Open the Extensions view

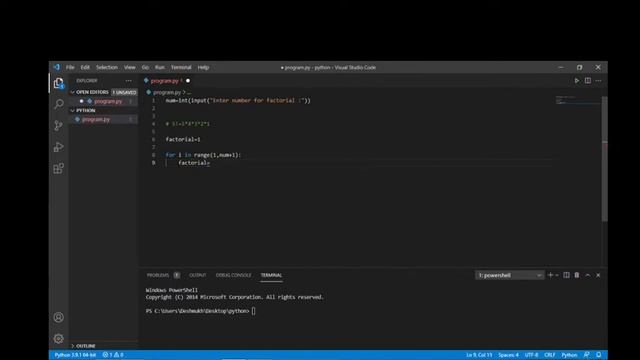tap(58, 168)
